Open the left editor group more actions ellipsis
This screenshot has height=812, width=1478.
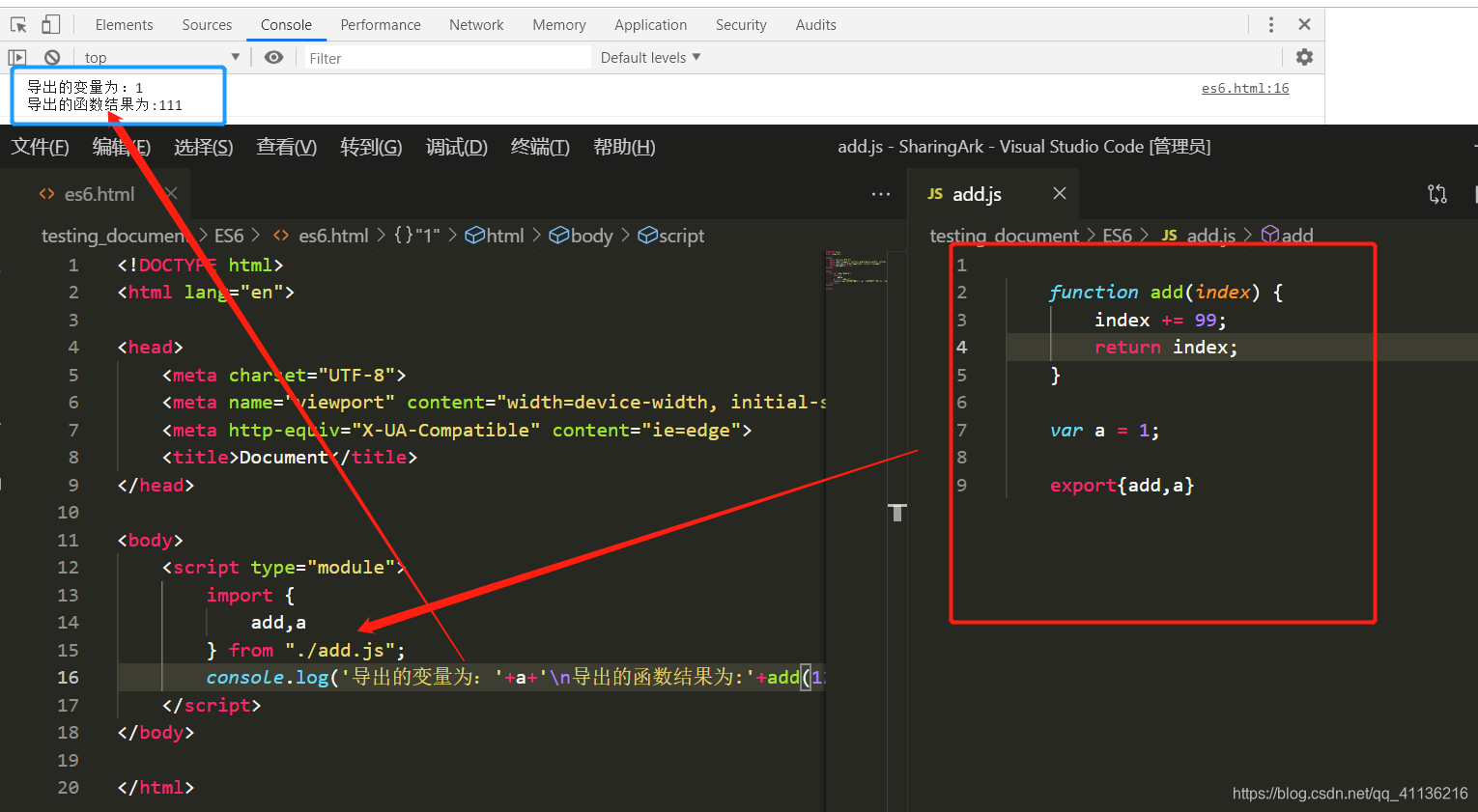coord(881,194)
